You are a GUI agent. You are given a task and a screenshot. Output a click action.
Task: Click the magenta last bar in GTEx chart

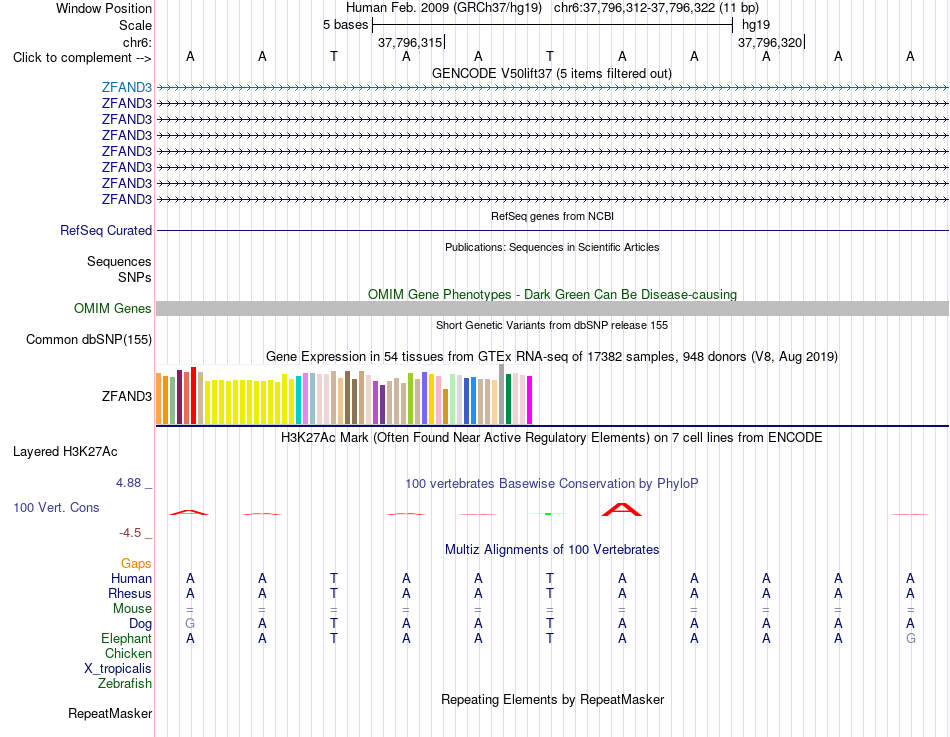click(530, 400)
